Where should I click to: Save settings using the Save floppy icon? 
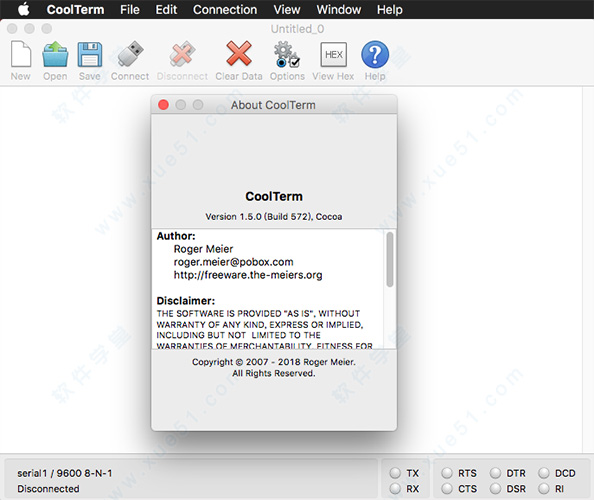pos(90,54)
